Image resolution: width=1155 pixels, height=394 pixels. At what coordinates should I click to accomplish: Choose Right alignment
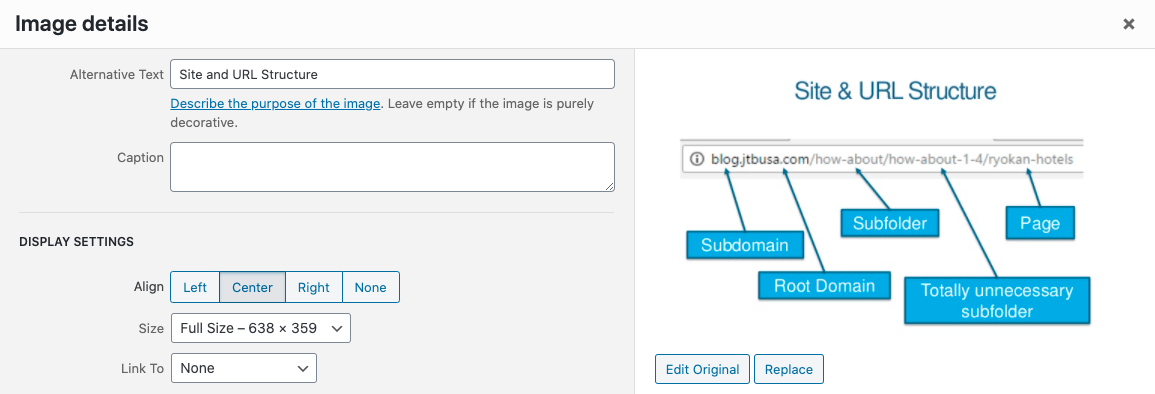(x=314, y=287)
